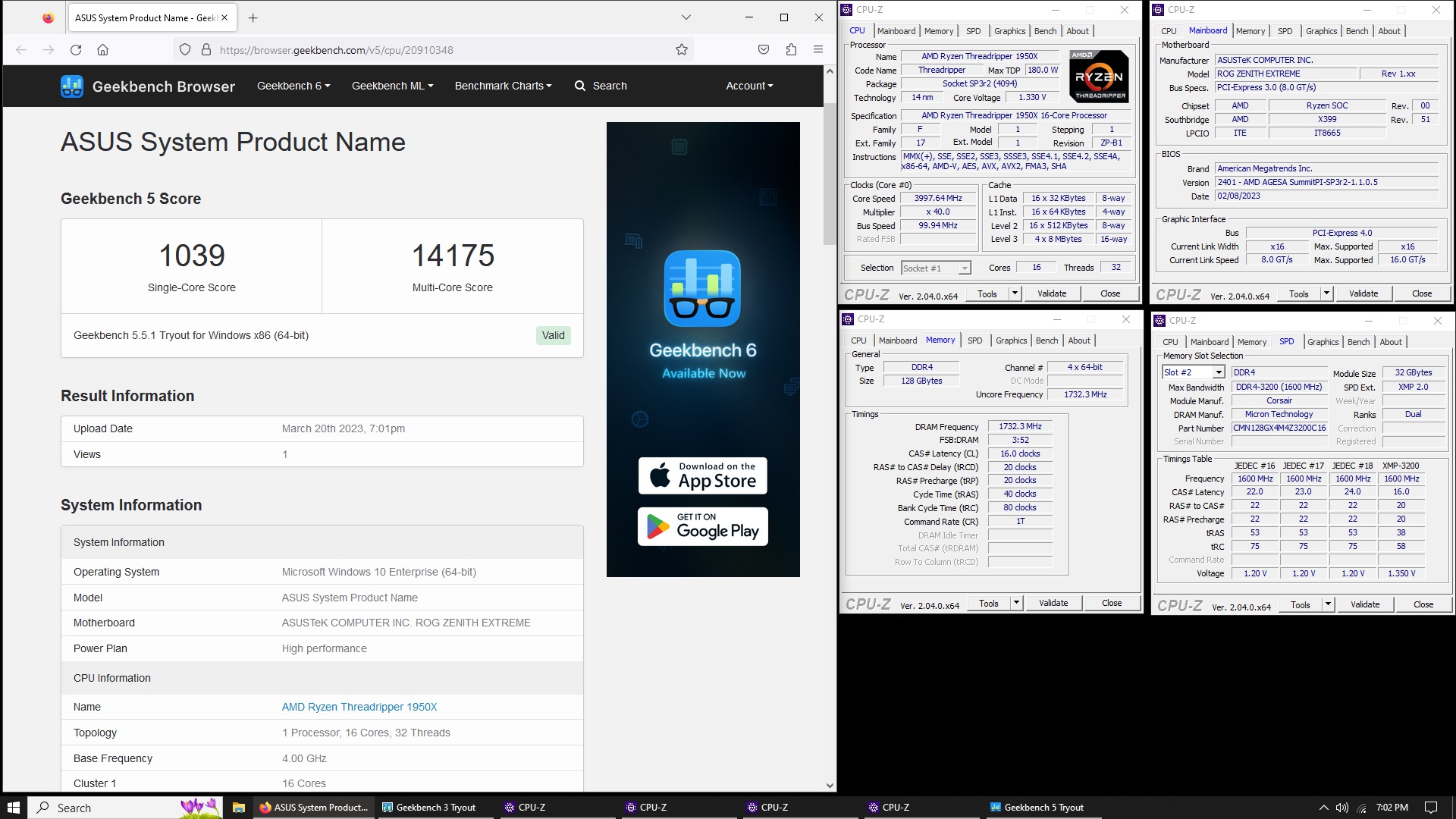Switch to CPU tab in SPD CPU-Z window
1456x819 pixels.
pyautogui.click(x=1170, y=342)
